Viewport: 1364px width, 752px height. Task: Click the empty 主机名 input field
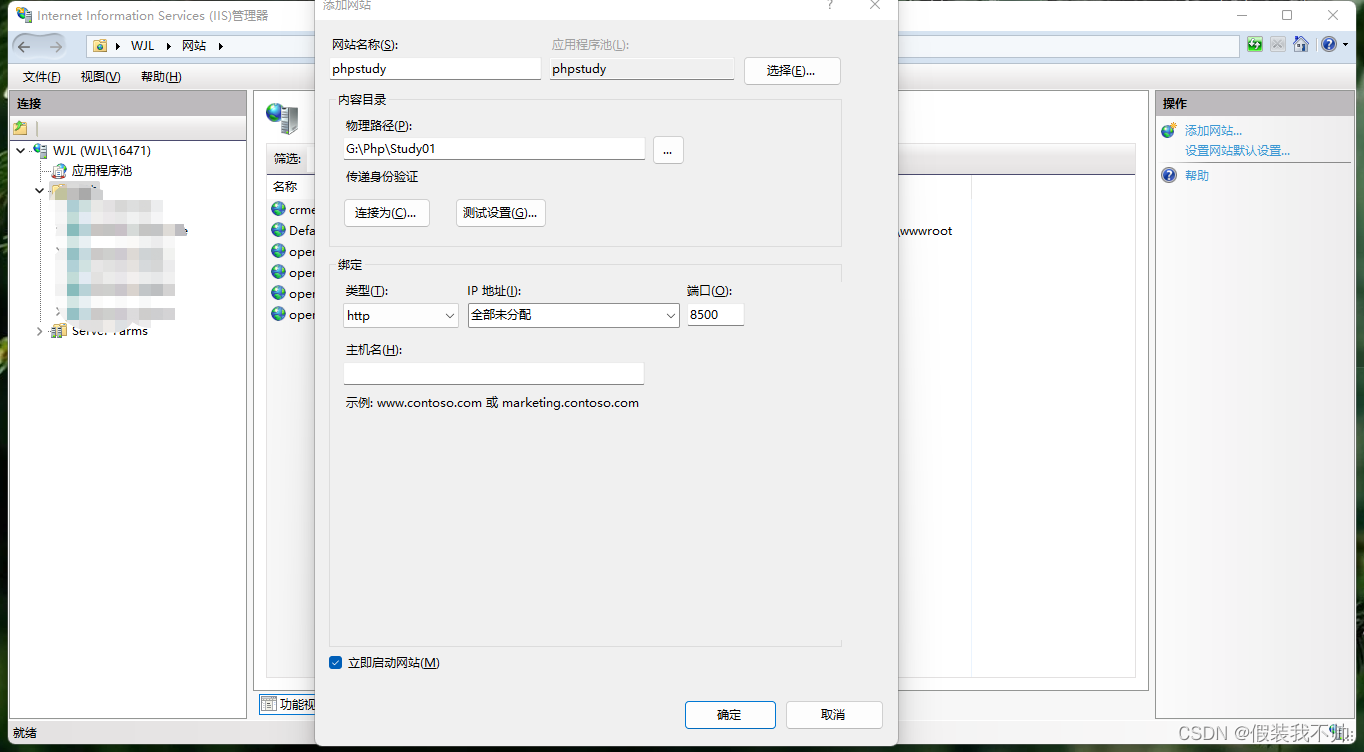[x=494, y=373]
